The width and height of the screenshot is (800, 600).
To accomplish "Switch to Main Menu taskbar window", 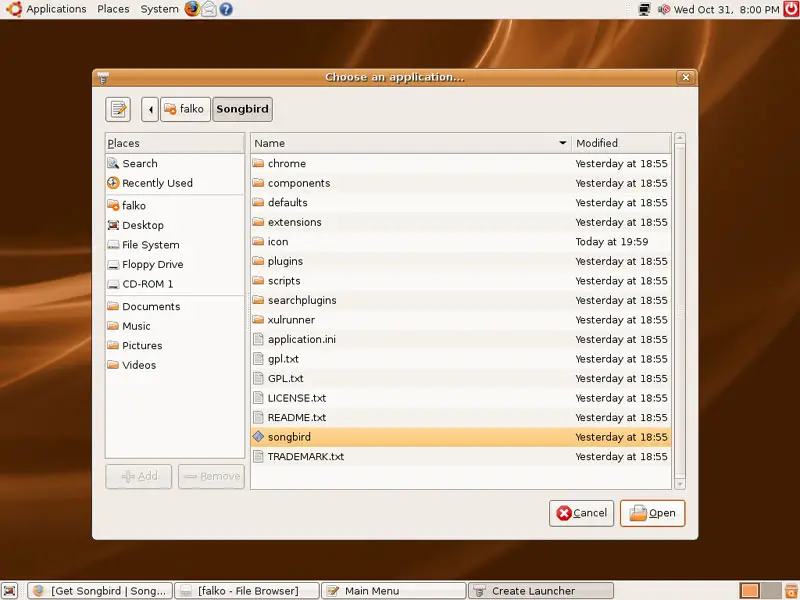I will pos(393,591).
